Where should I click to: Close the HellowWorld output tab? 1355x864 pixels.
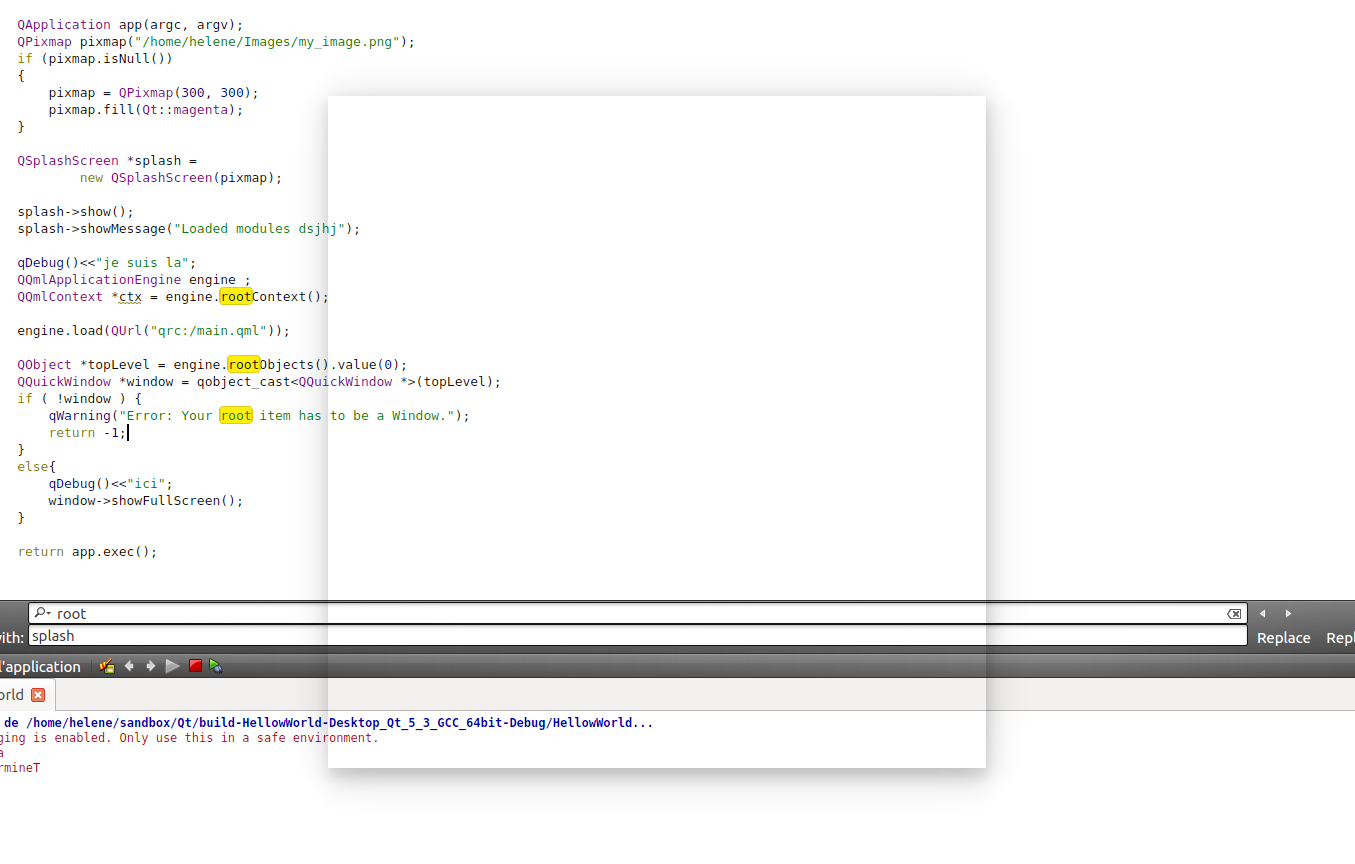(38, 695)
